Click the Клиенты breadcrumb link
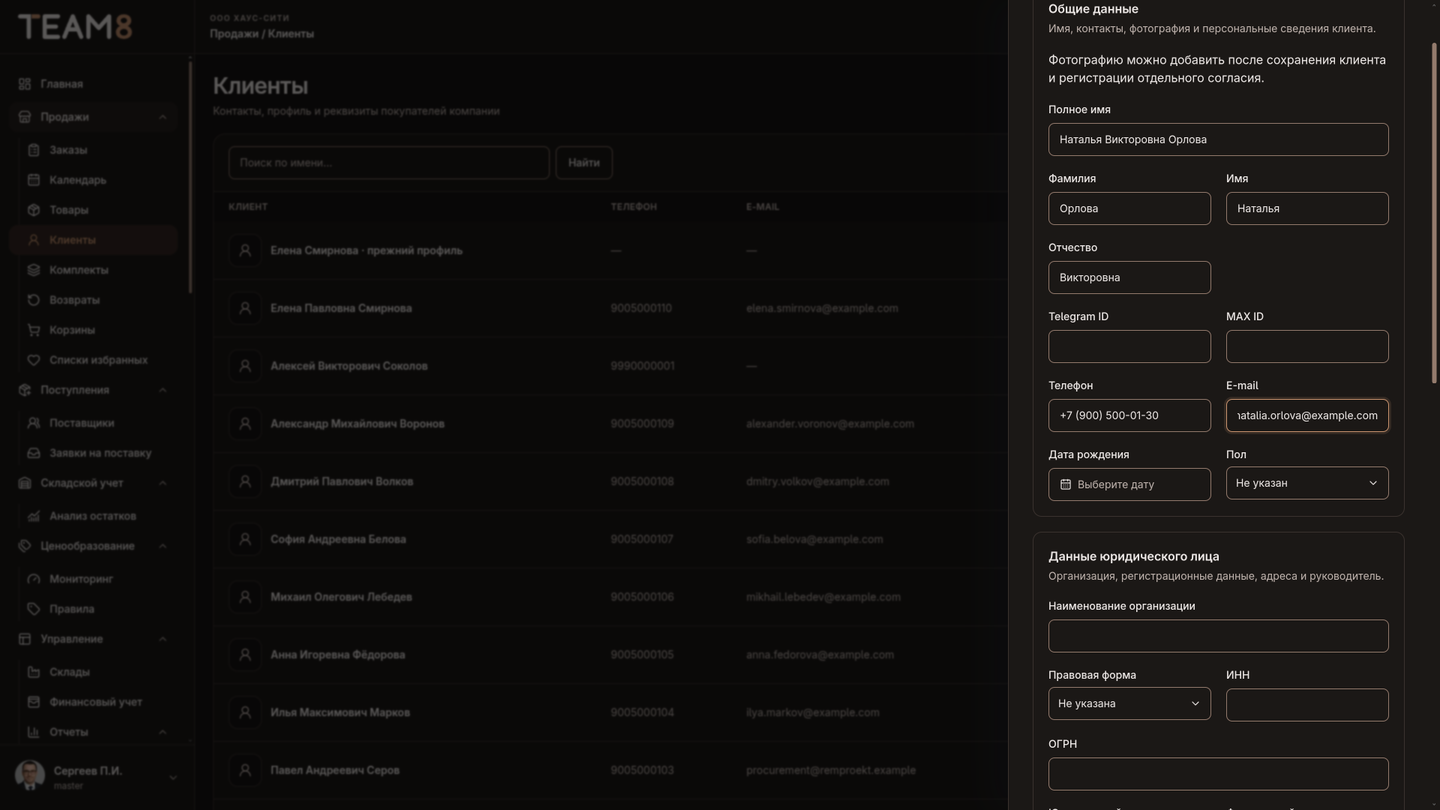1440x810 pixels. pyautogui.click(x=291, y=34)
